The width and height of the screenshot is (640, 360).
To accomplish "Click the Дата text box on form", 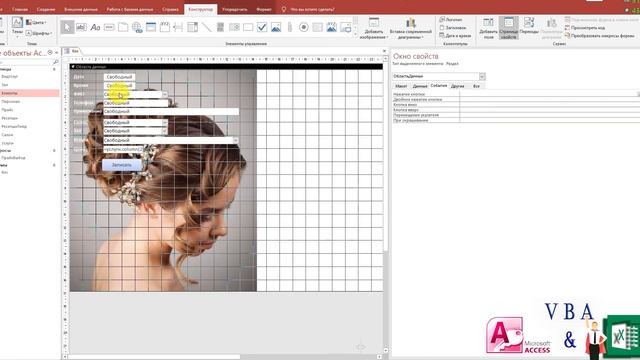I will click(119, 77).
